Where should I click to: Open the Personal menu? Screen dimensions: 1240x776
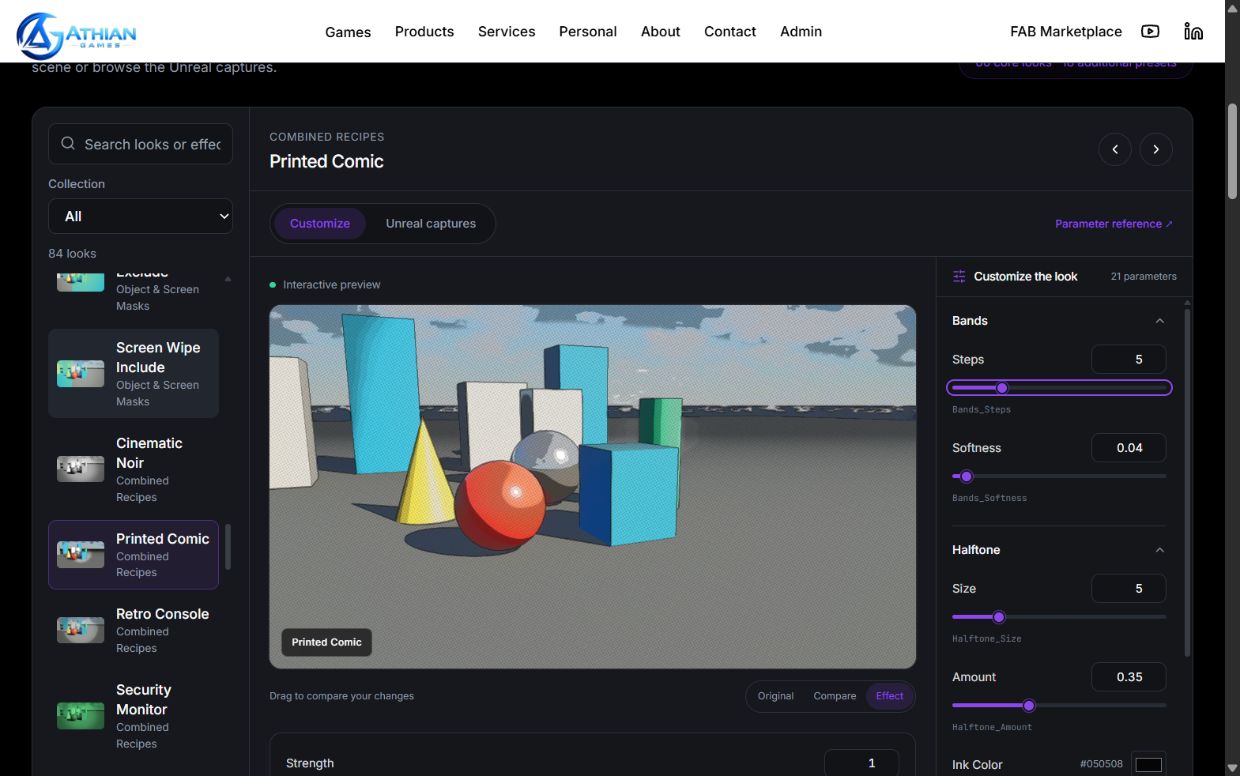click(x=588, y=32)
